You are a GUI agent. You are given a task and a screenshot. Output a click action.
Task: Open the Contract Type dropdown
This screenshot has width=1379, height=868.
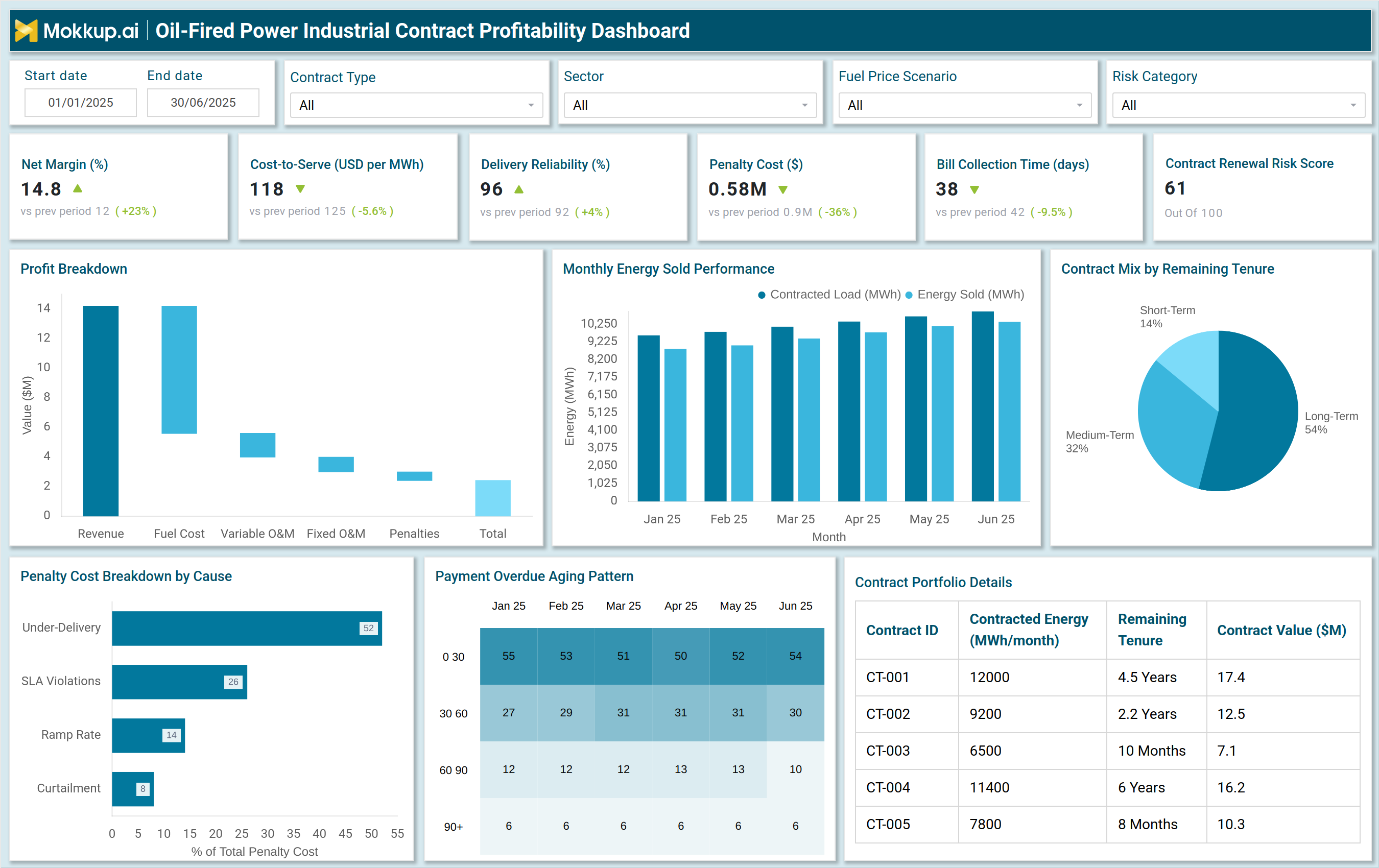pyautogui.click(x=416, y=105)
